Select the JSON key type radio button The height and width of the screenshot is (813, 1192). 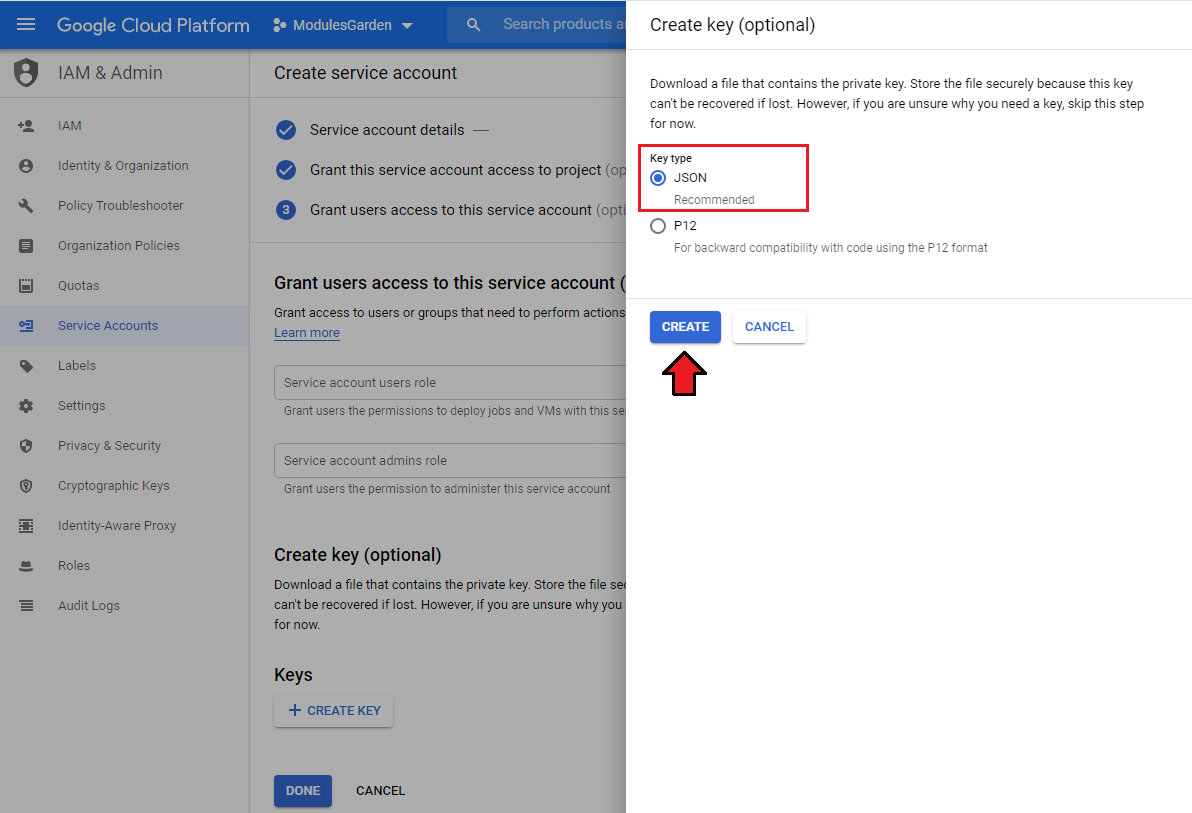(658, 178)
